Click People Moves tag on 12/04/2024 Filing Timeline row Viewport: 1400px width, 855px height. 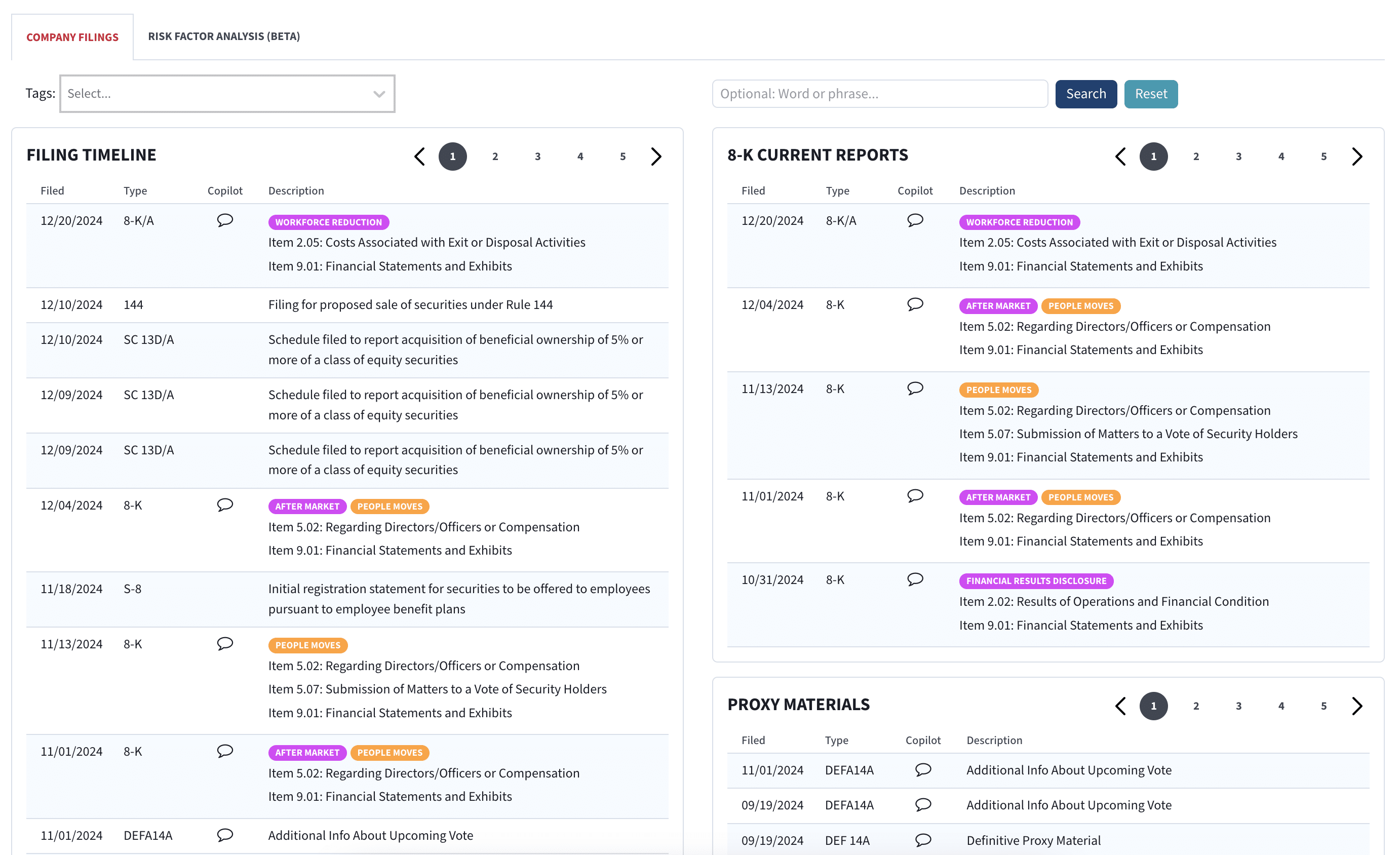[x=390, y=506]
